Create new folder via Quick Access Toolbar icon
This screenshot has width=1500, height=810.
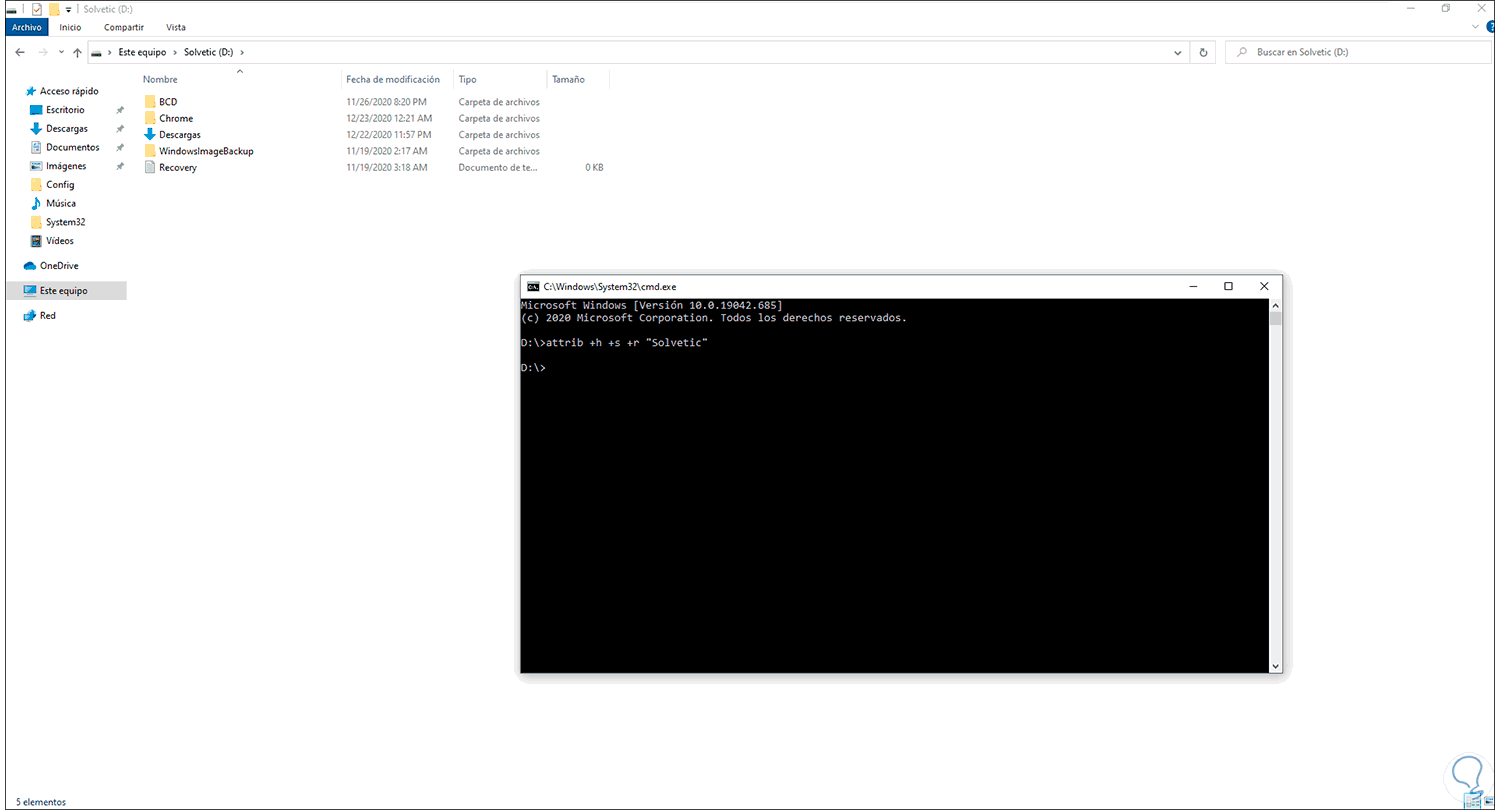[x=54, y=9]
